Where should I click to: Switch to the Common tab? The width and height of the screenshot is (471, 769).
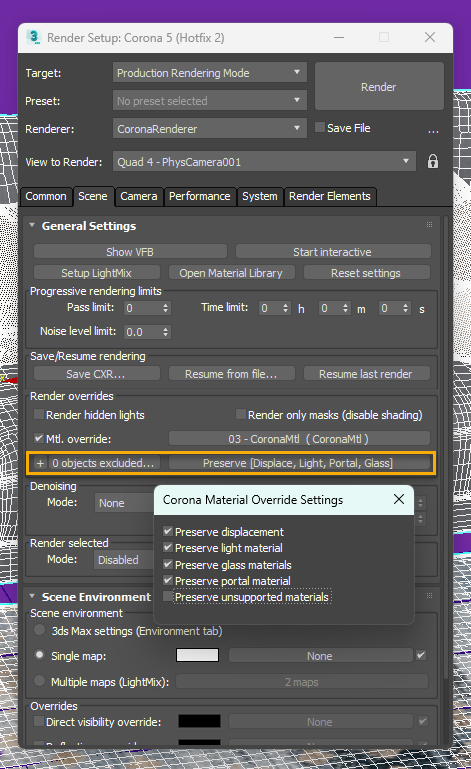tap(46, 196)
